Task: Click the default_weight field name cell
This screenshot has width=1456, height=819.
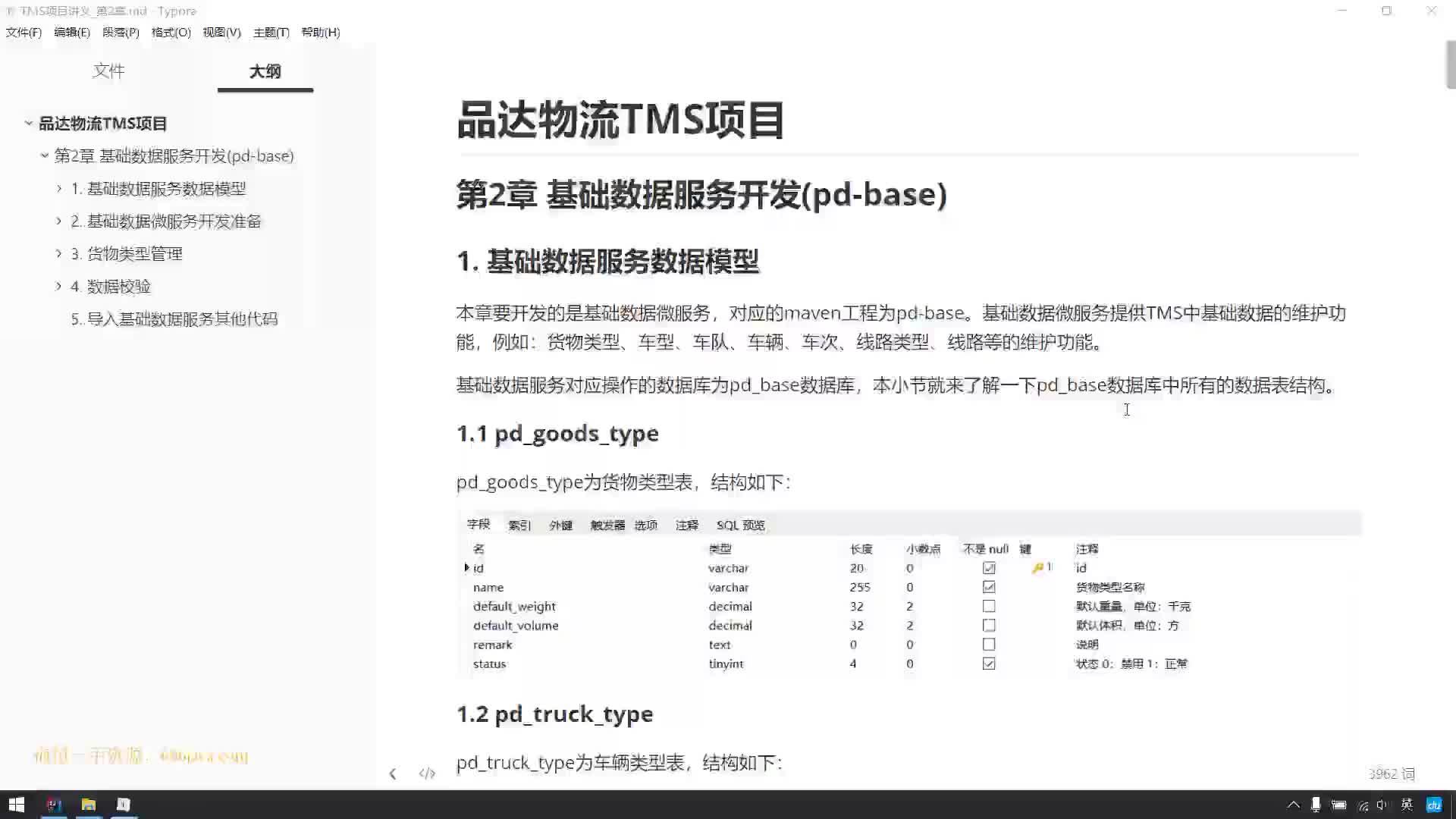Action: pos(514,606)
